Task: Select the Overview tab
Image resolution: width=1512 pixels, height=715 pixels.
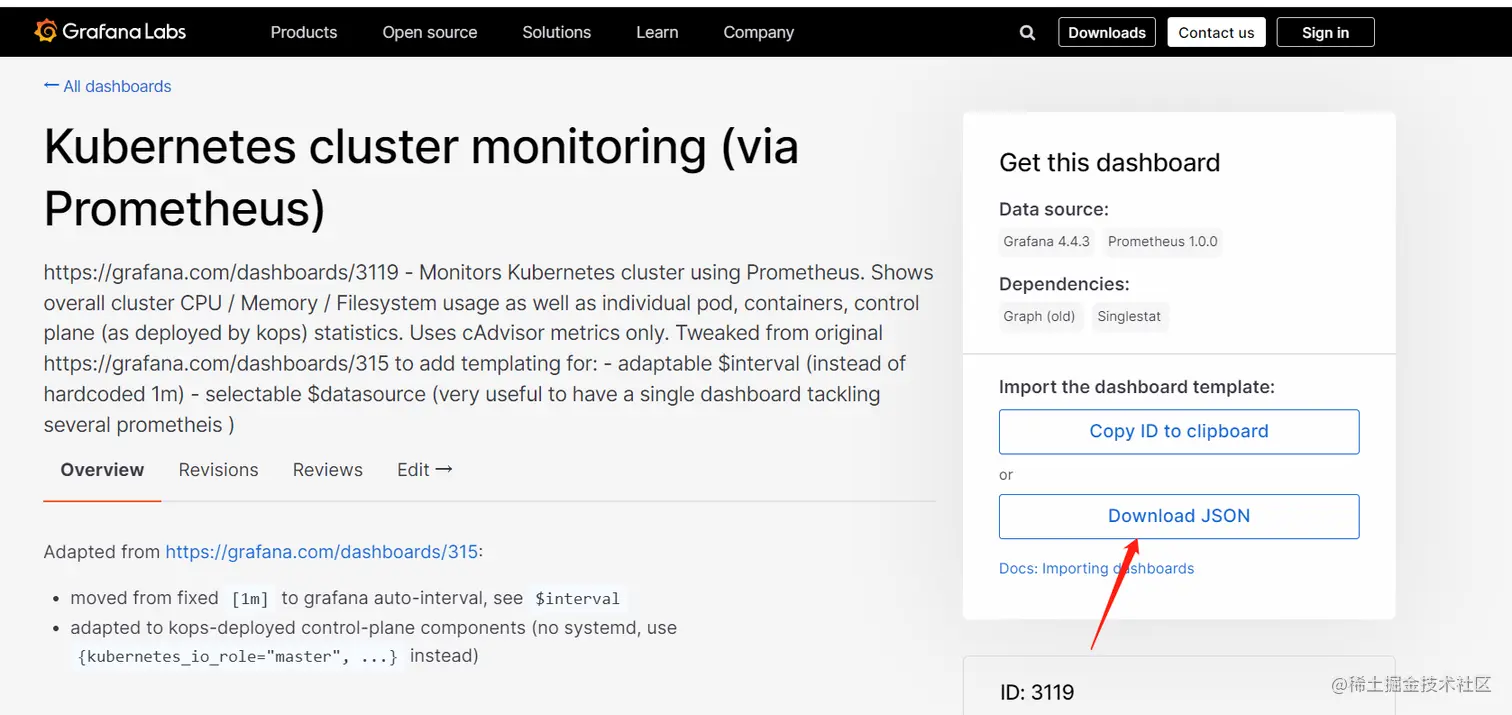Action: (102, 470)
